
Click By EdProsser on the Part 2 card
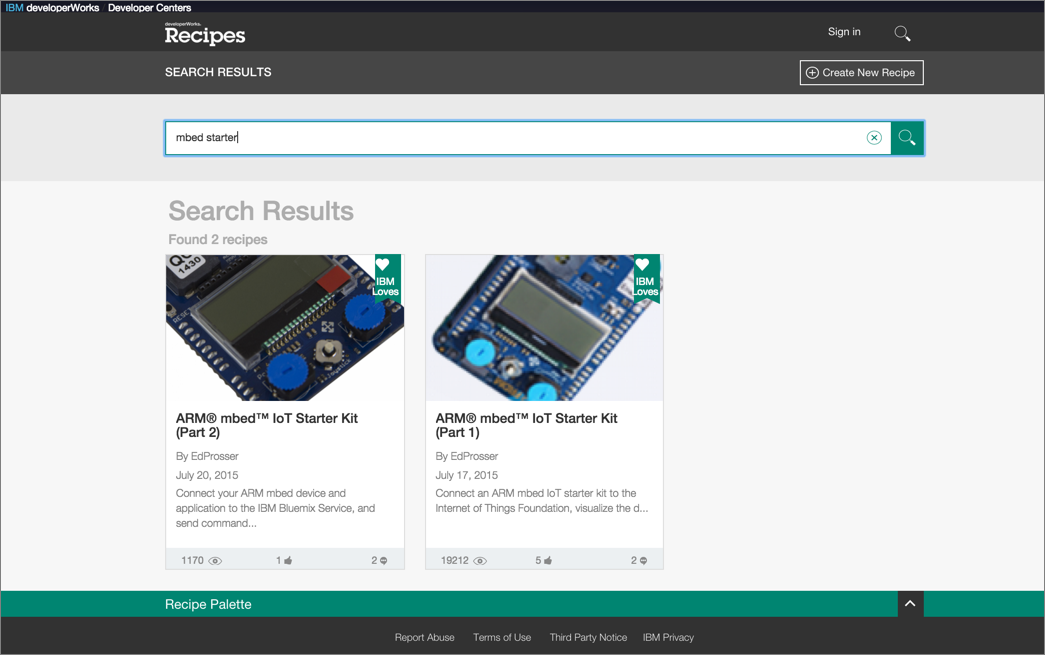[207, 456]
